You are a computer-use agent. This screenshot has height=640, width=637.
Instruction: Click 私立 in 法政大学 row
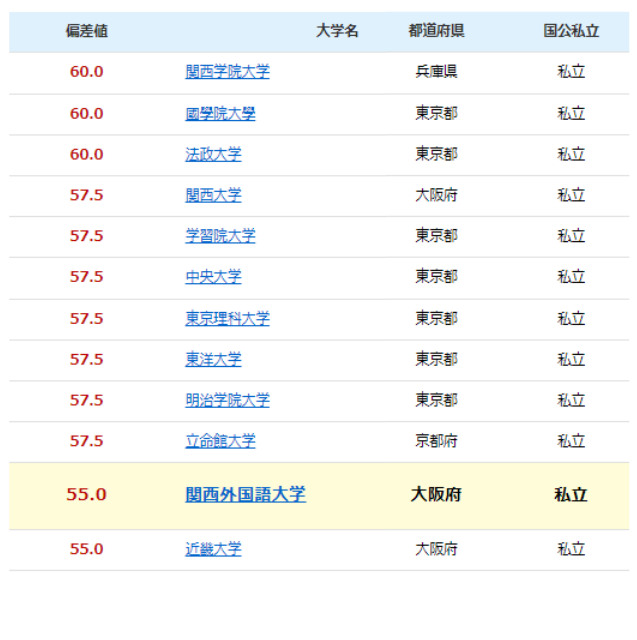tap(571, 154)
